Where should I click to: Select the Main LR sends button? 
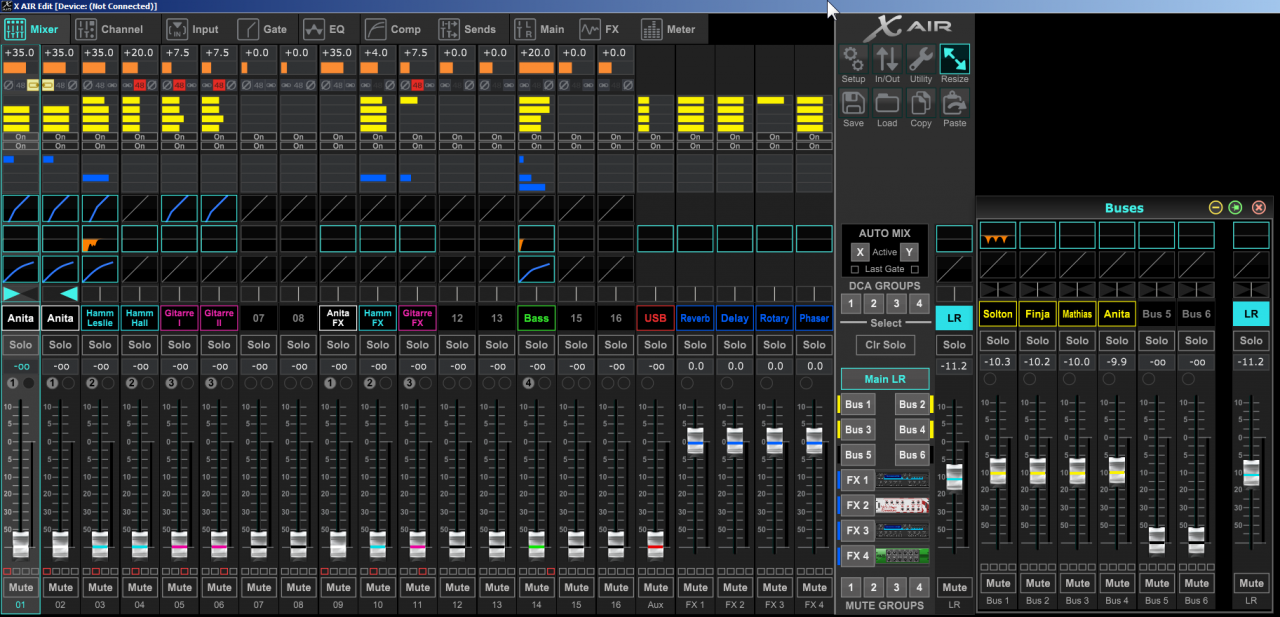pyautogui.click(x=884, y=379)
